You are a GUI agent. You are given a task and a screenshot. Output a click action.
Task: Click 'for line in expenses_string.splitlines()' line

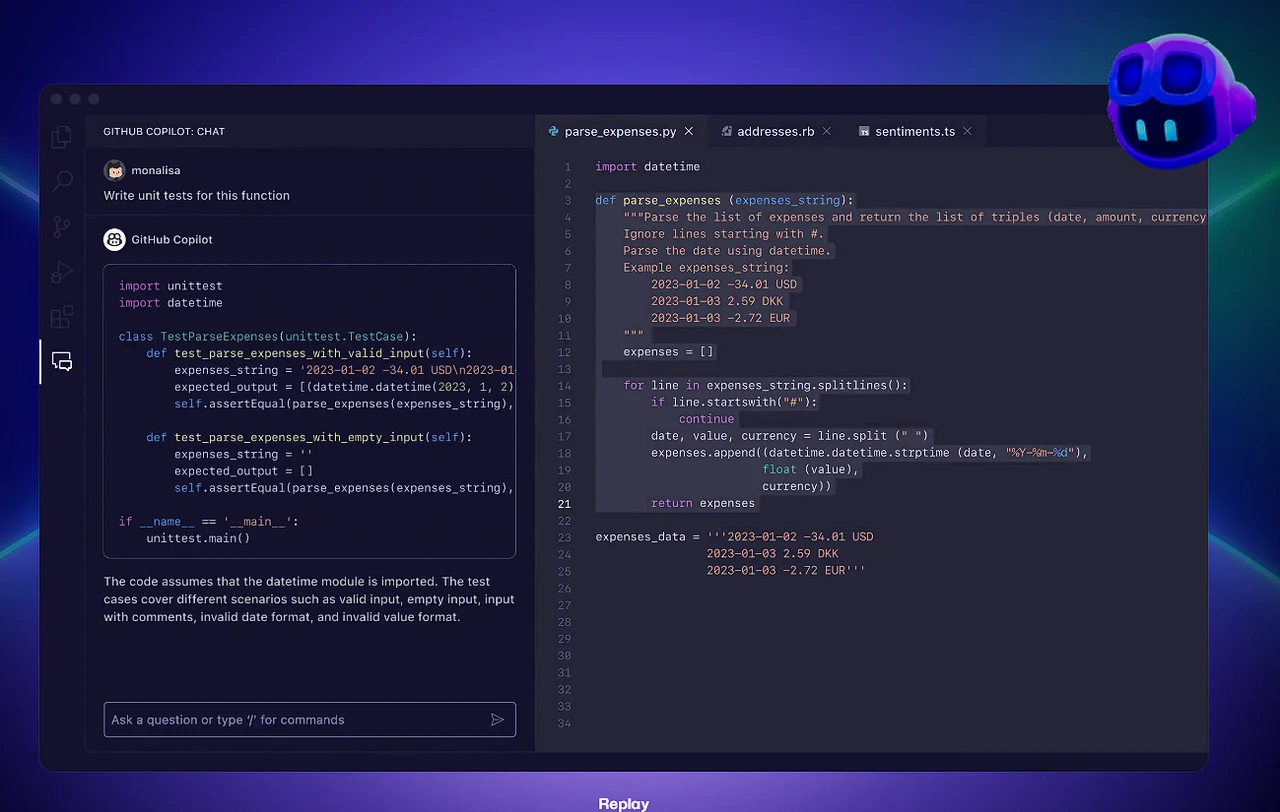click(x=766, y=385)
